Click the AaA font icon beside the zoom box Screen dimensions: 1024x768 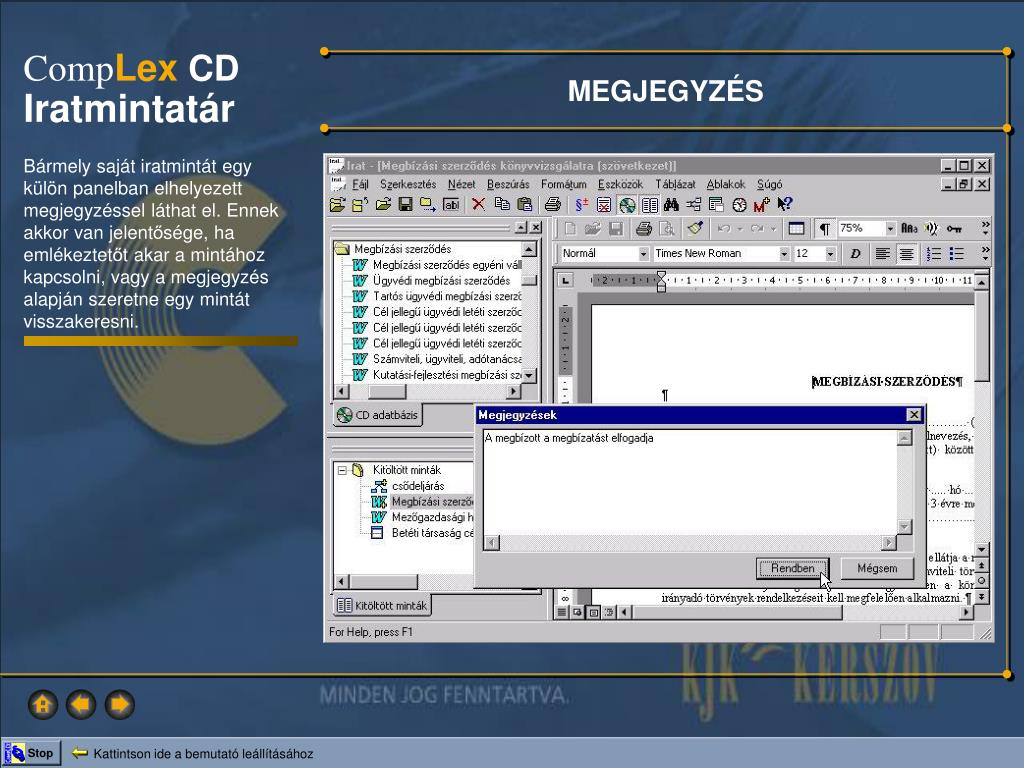(909, 229)
